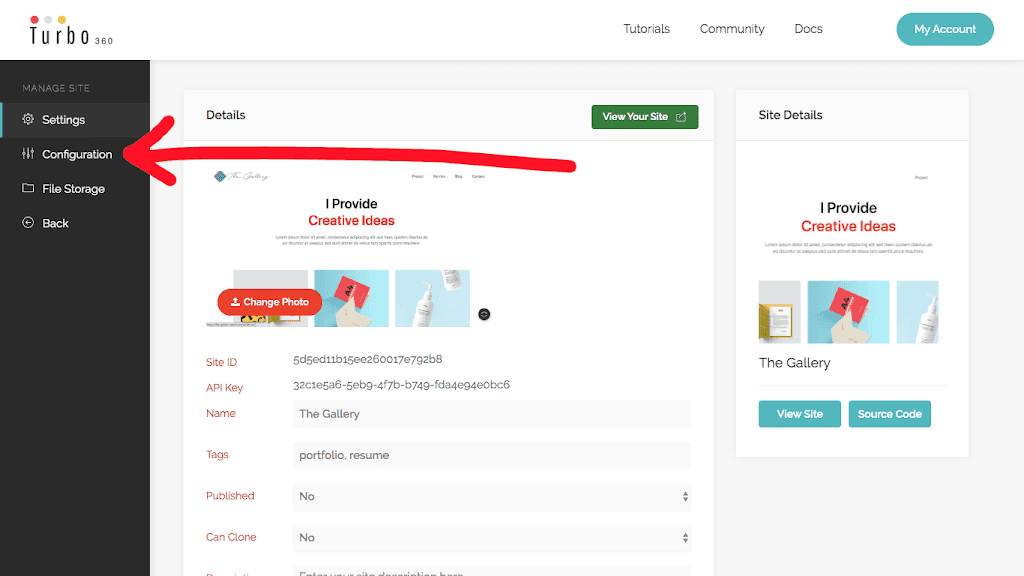This screenshot has height=576, width=1024.
Task: Click the Settings gear icon in sidebar
Action: pyautogui.click(x=28, y=119)
